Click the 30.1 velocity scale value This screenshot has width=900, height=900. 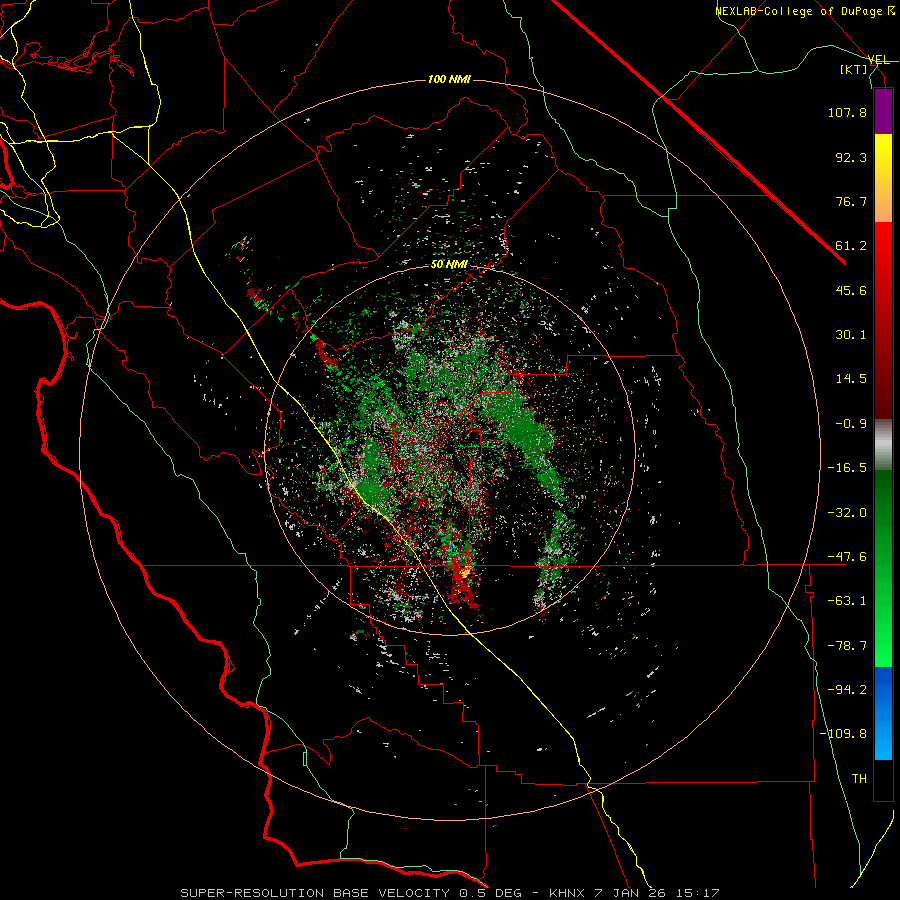coord(851,335)
